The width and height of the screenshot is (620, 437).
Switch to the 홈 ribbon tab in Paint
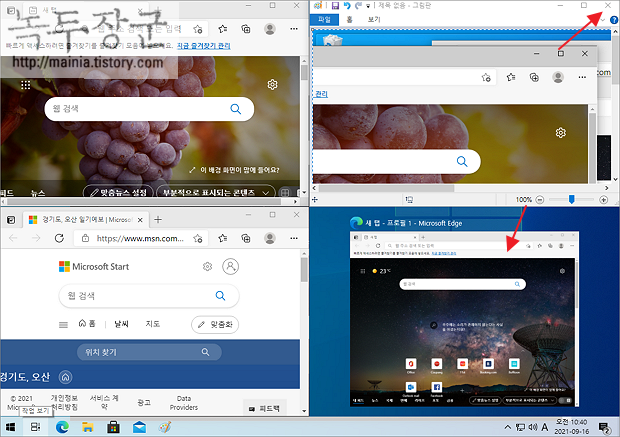pyautogui.click(x=350, y=19)
